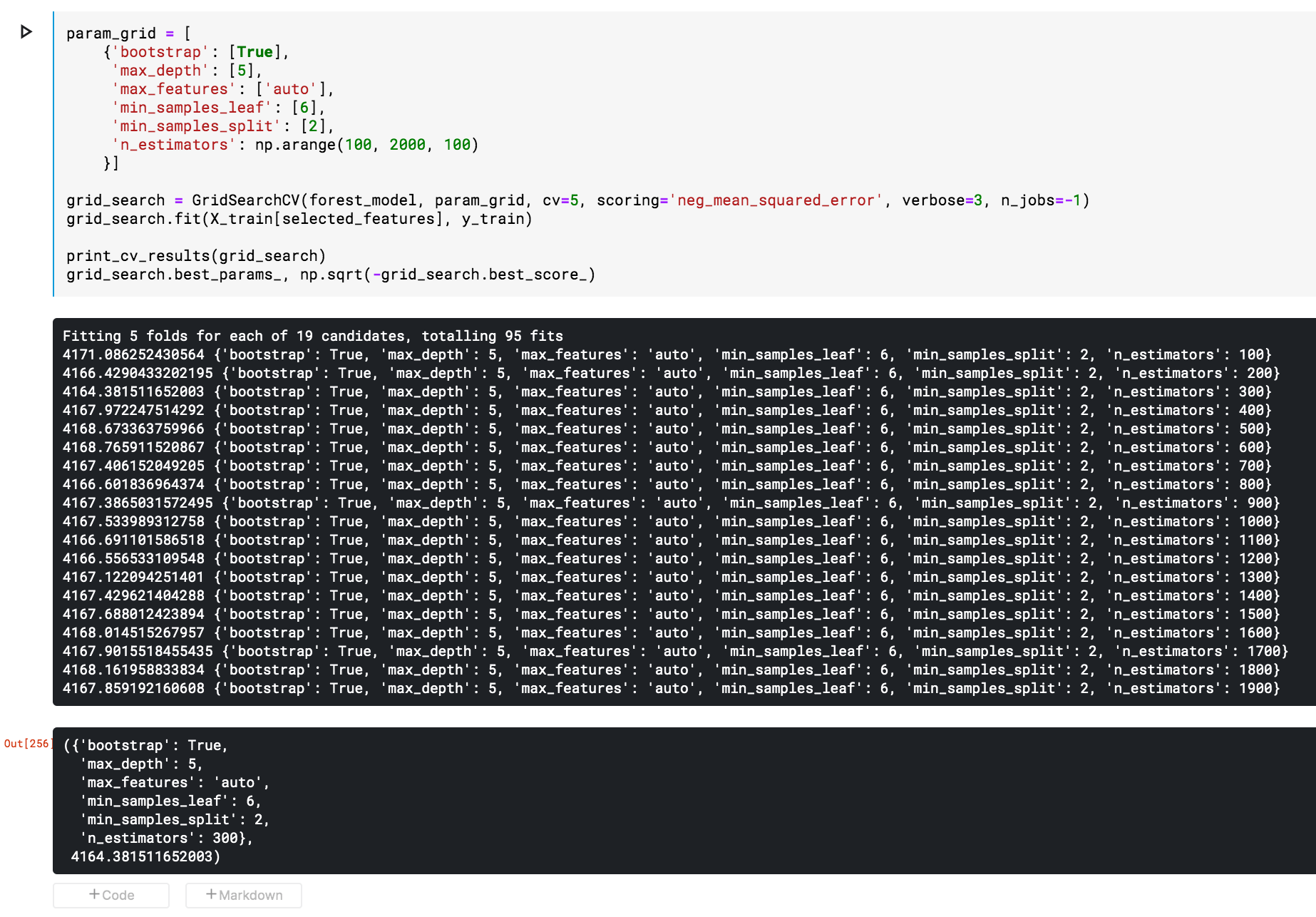The image size is (1316, 917).
Task: Click the "'min_samples_leaf': [6]," code line
Action: (x=218, y=108)
